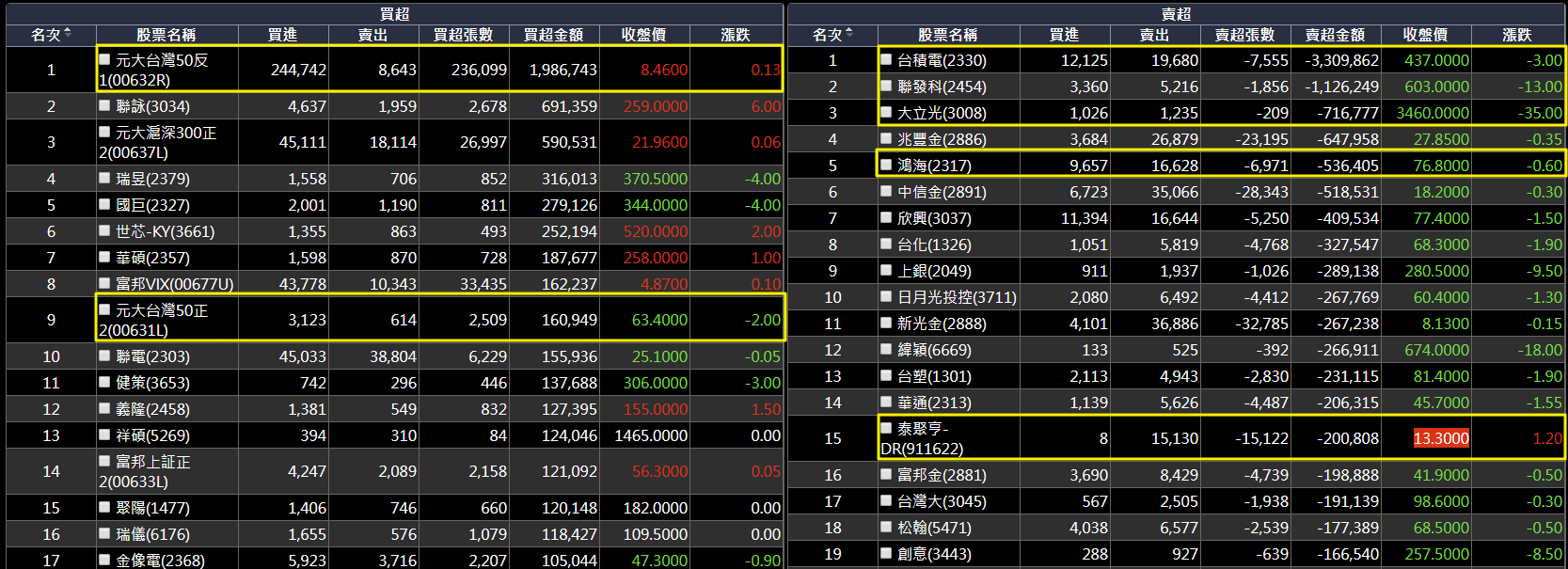
Task: Click the 賣超張數 value -32,785
Action: click(x=1261, y=324)
